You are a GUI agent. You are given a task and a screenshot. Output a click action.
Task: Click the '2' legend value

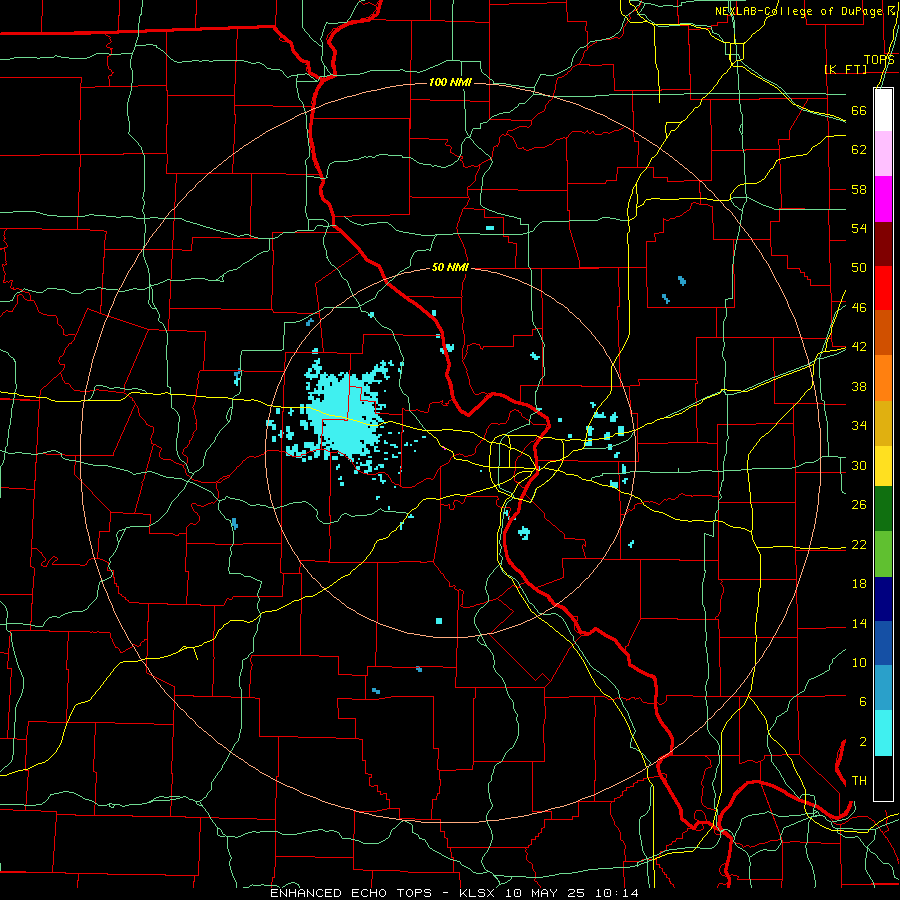click(x=862, y=742)
